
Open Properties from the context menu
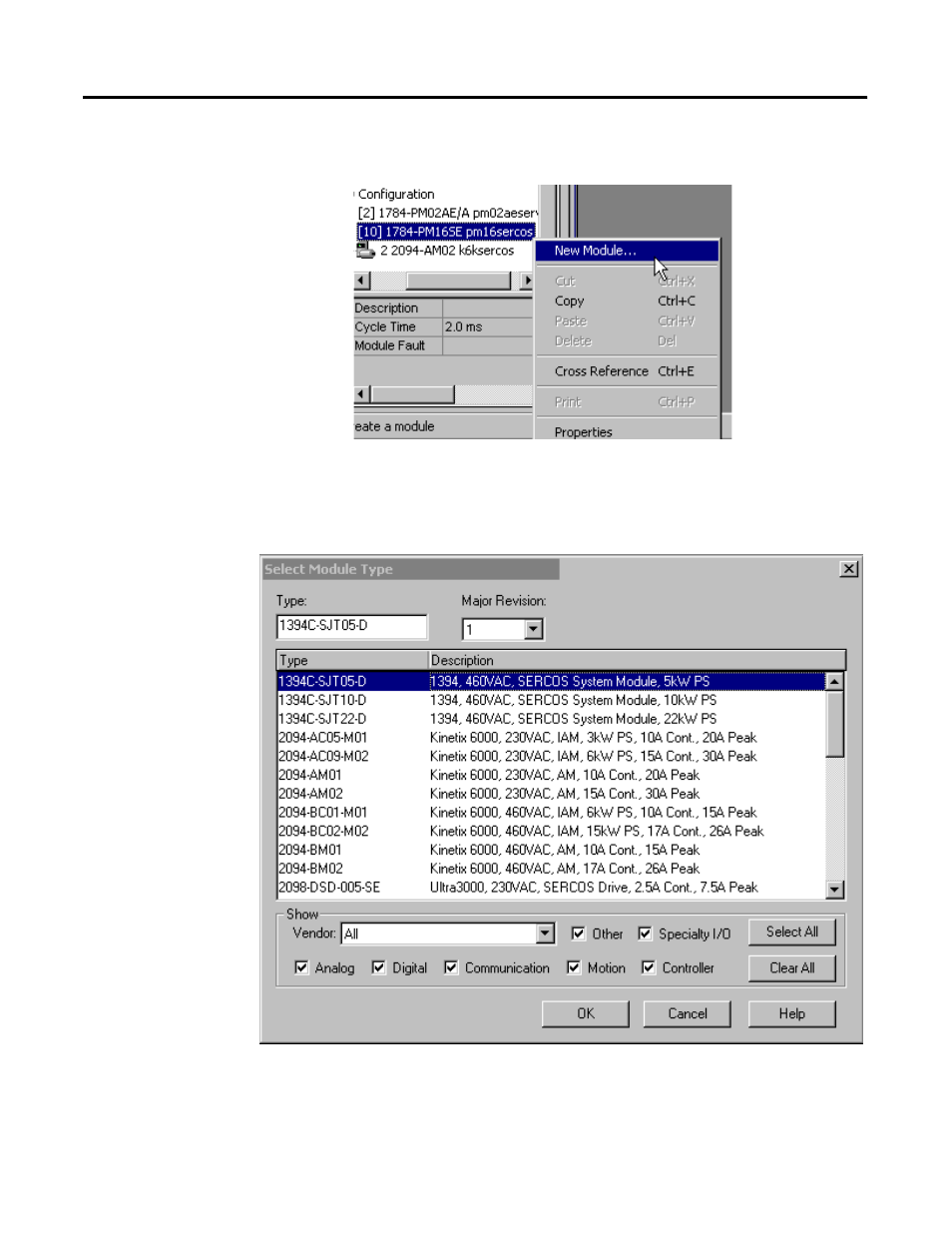tap(627, 432)
